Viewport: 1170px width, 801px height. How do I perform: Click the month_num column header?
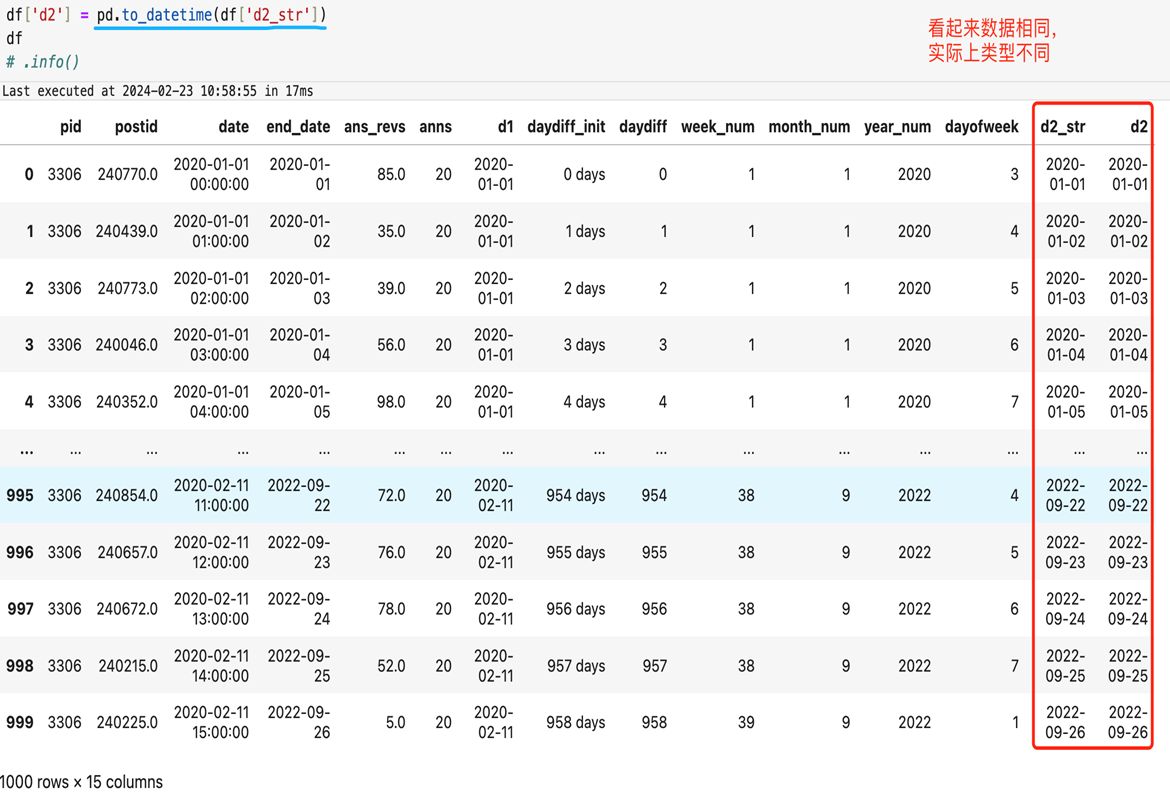click(809, 127)
